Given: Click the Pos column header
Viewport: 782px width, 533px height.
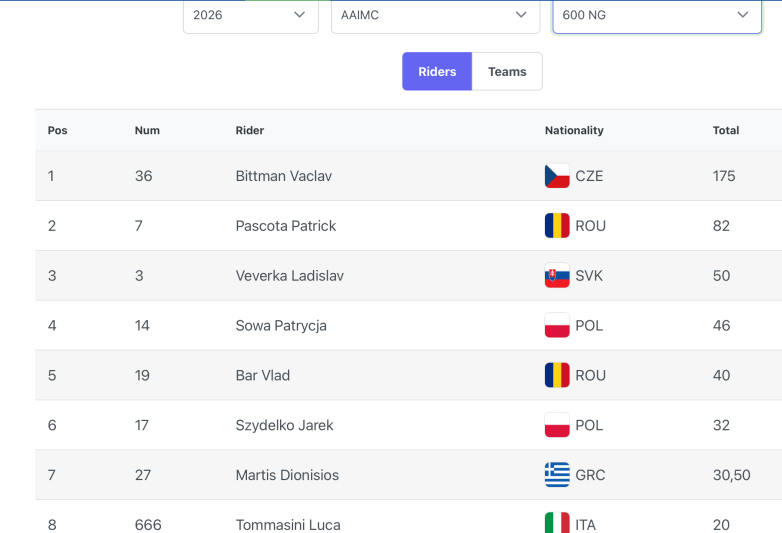Looking at the screenshot, I should coord(57,130).
